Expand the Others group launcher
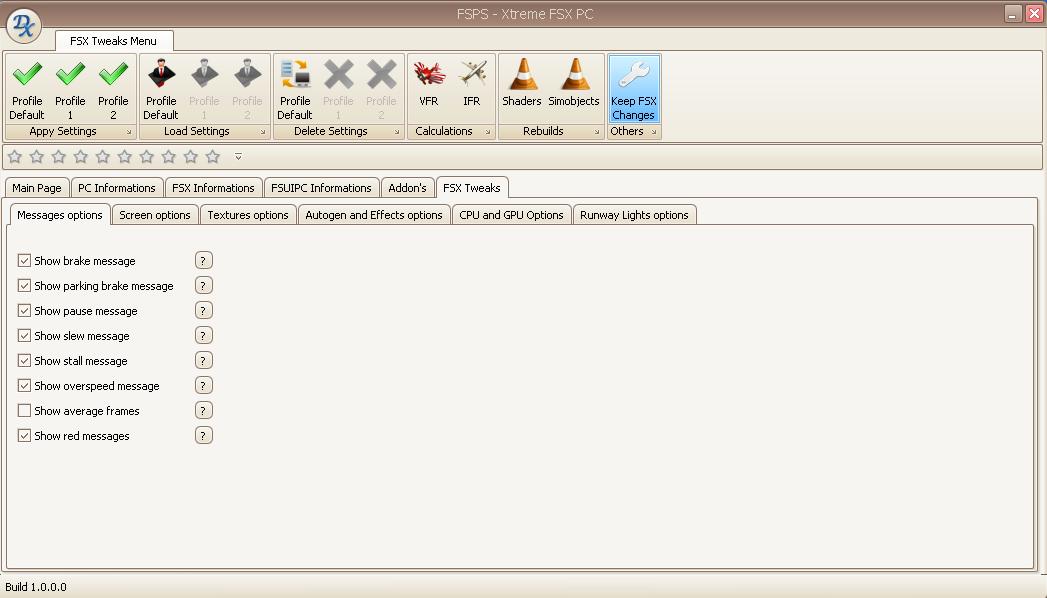Image resolution: width=1047 pixels, height=598 pixels. pyautogui.click(x=654, y=132)
